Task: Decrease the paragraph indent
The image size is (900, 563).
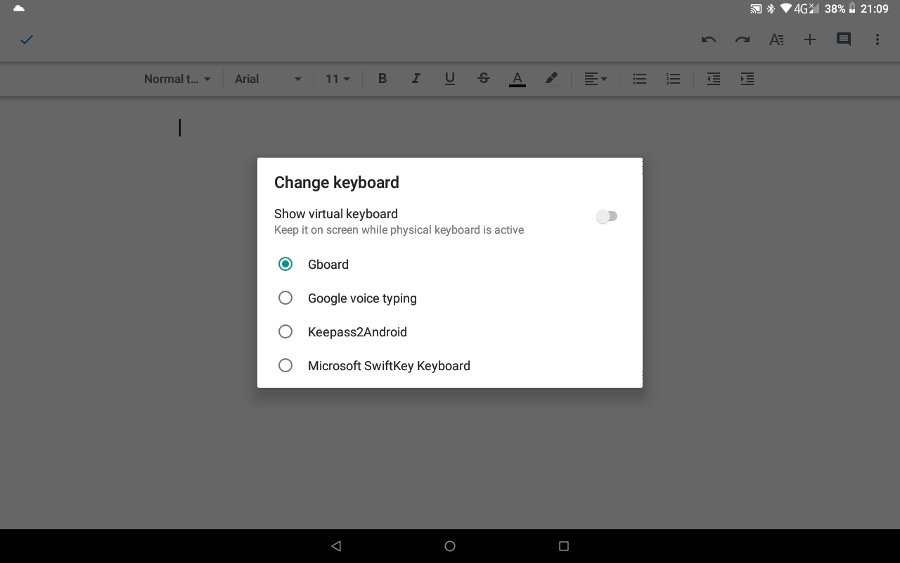Action: coord(713,79)
